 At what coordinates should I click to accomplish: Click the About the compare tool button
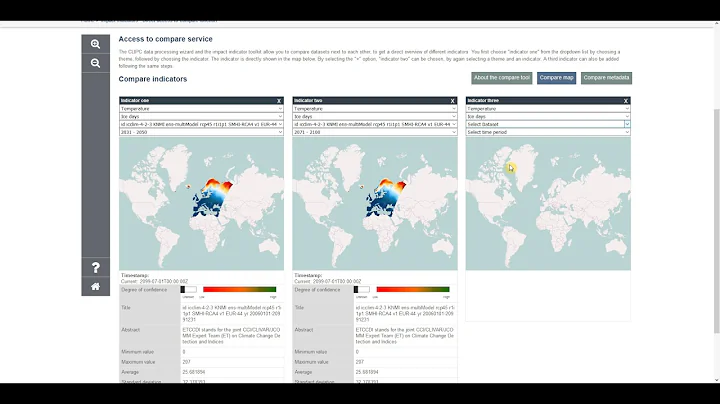tap(502, 78)
